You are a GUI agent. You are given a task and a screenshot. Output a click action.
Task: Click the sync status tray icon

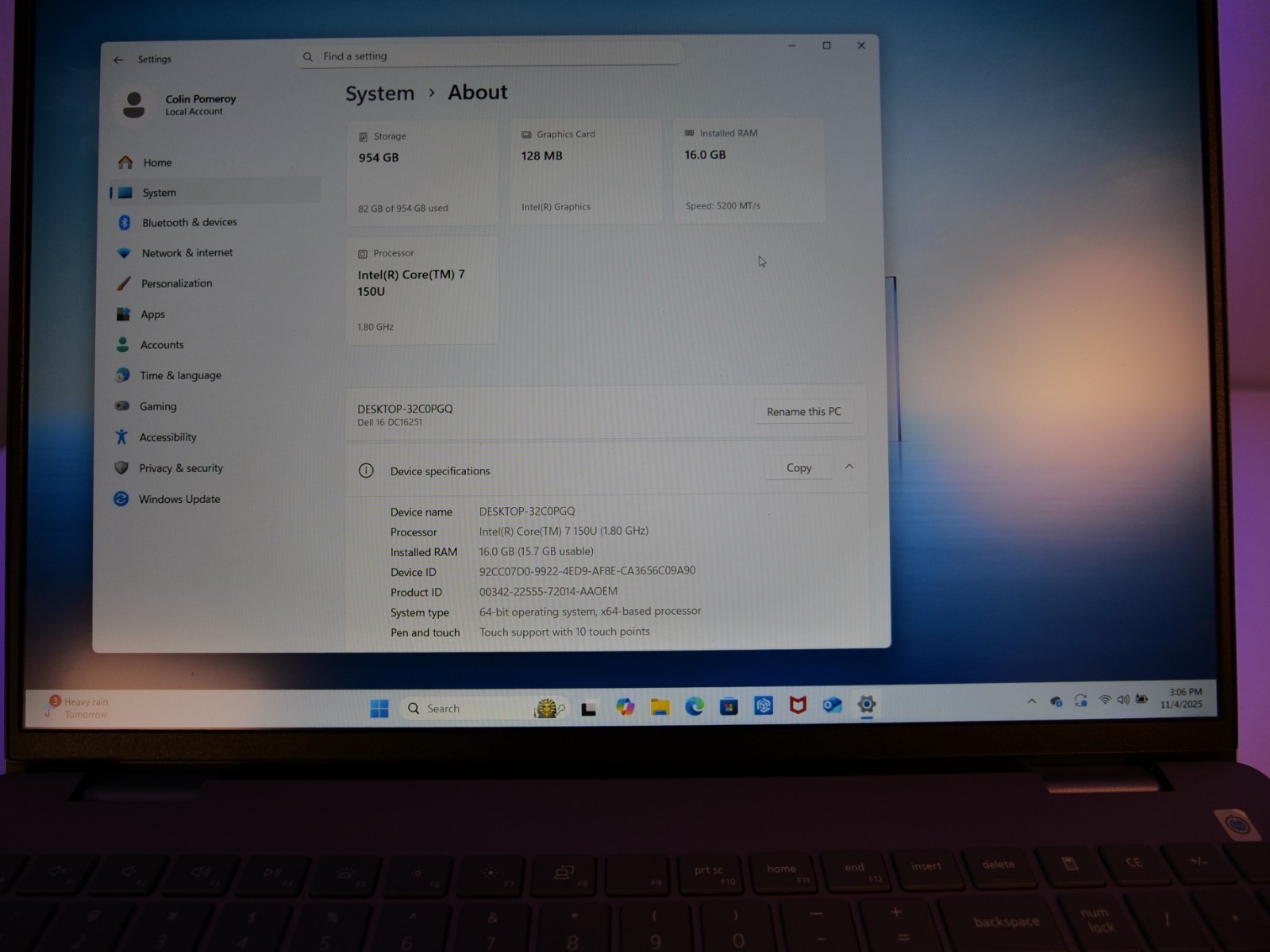click(1081, 701)
